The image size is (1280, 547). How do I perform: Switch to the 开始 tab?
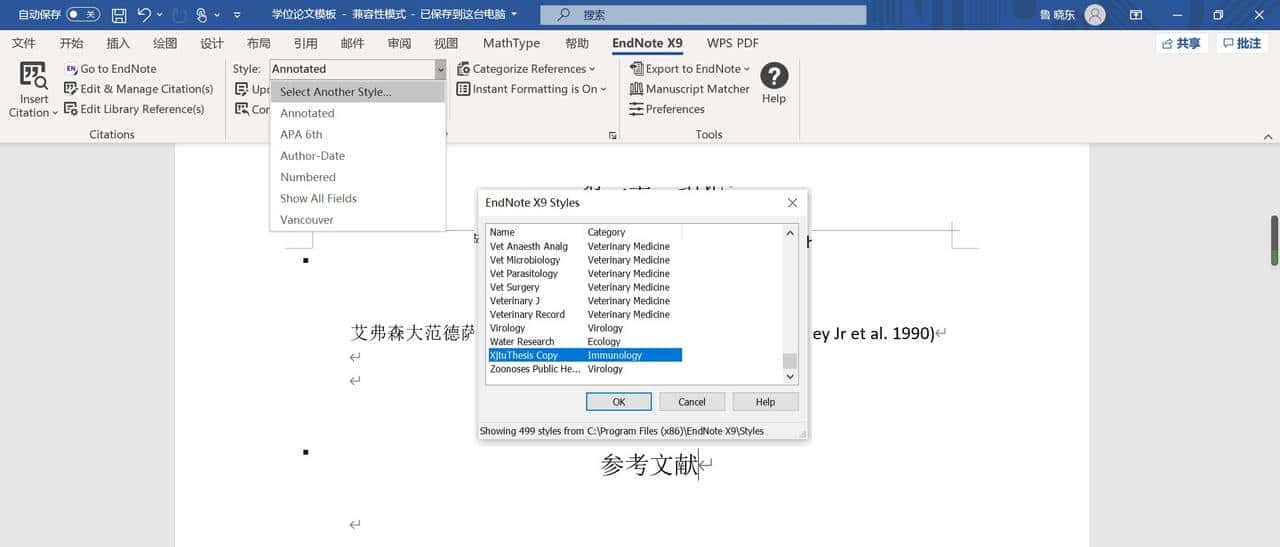71,43
